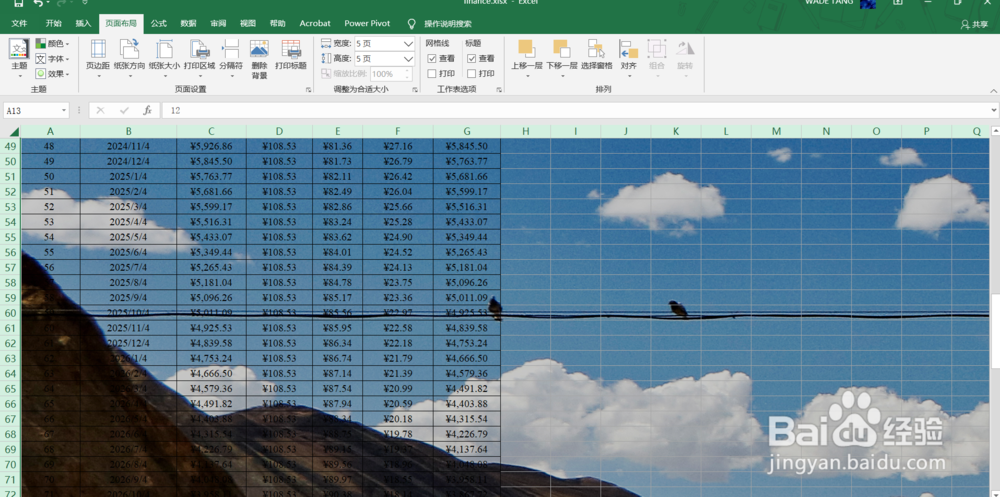
Task: Click inside the formula bar showing 12
Action: [x=574, y=110]
